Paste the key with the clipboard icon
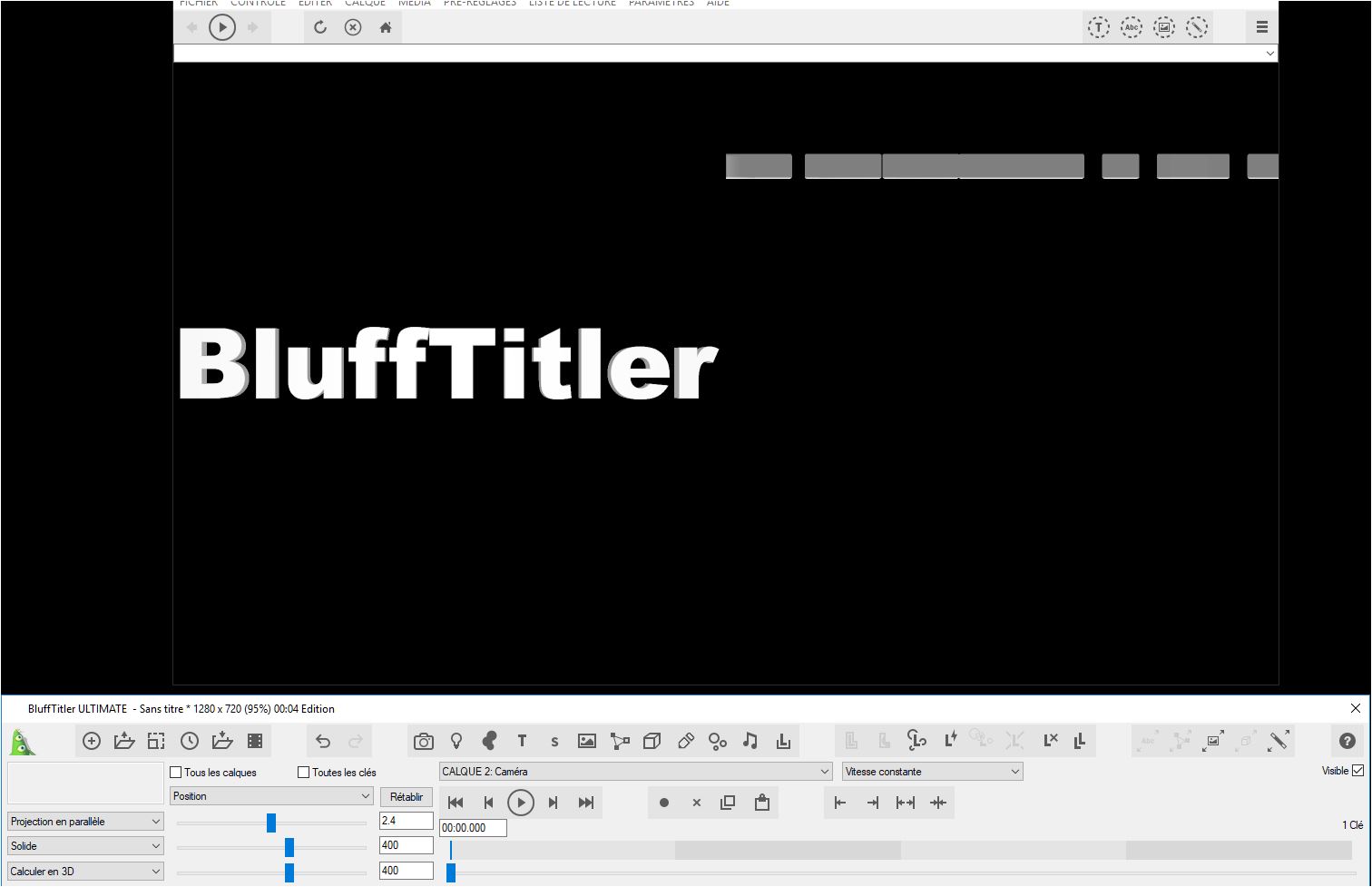The image size is (1372, 887). 762,803
